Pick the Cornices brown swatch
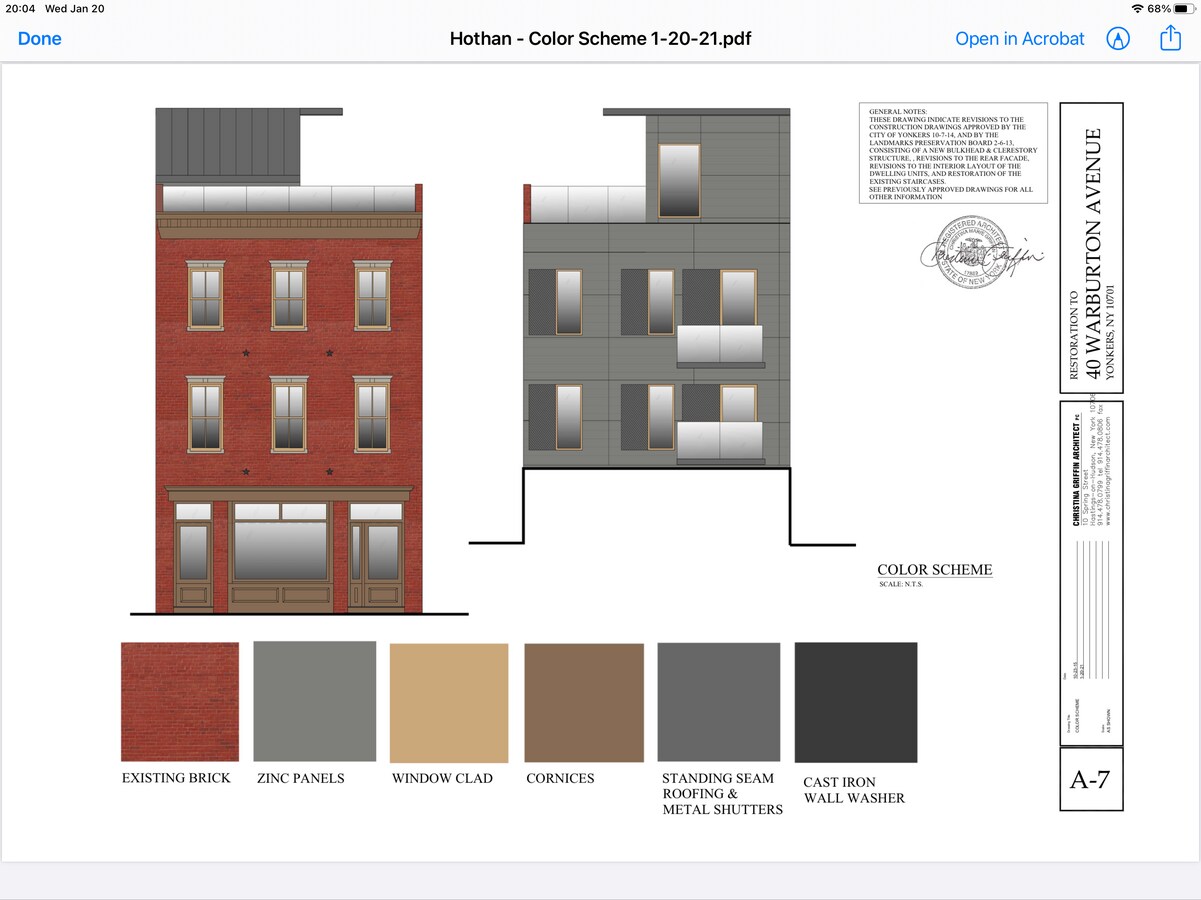Screen dimensions: 1201x900 pos(584,703)
